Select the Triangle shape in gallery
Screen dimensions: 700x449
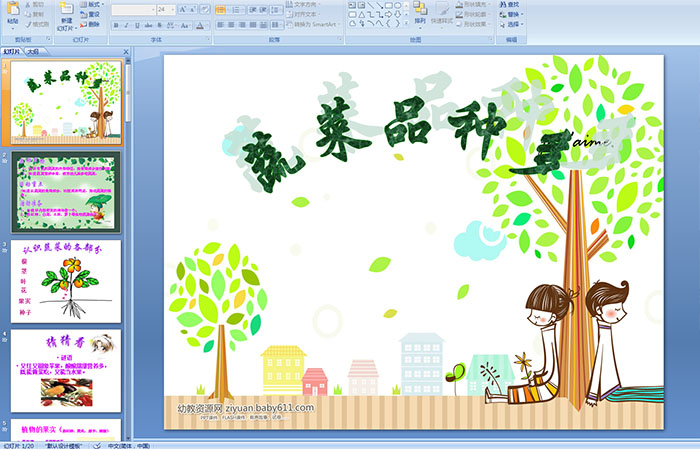[x=362, y=15]
